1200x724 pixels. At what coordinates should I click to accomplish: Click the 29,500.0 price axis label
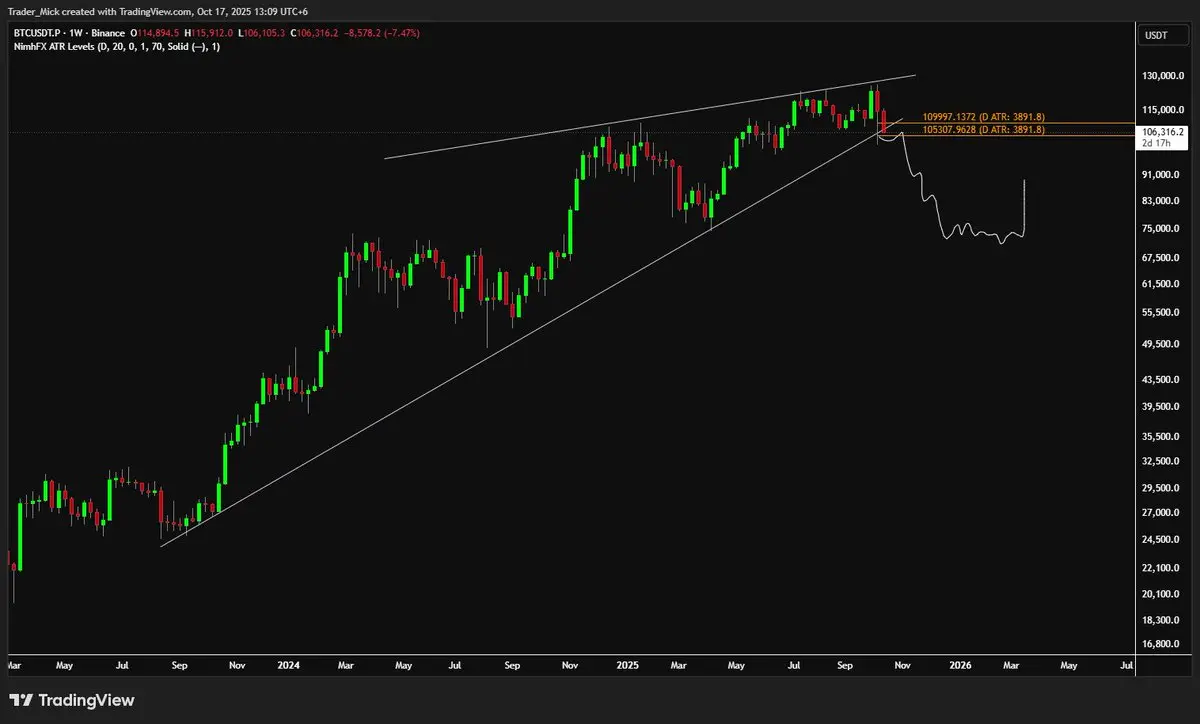pyautogui.click(x=1162, y=489)
